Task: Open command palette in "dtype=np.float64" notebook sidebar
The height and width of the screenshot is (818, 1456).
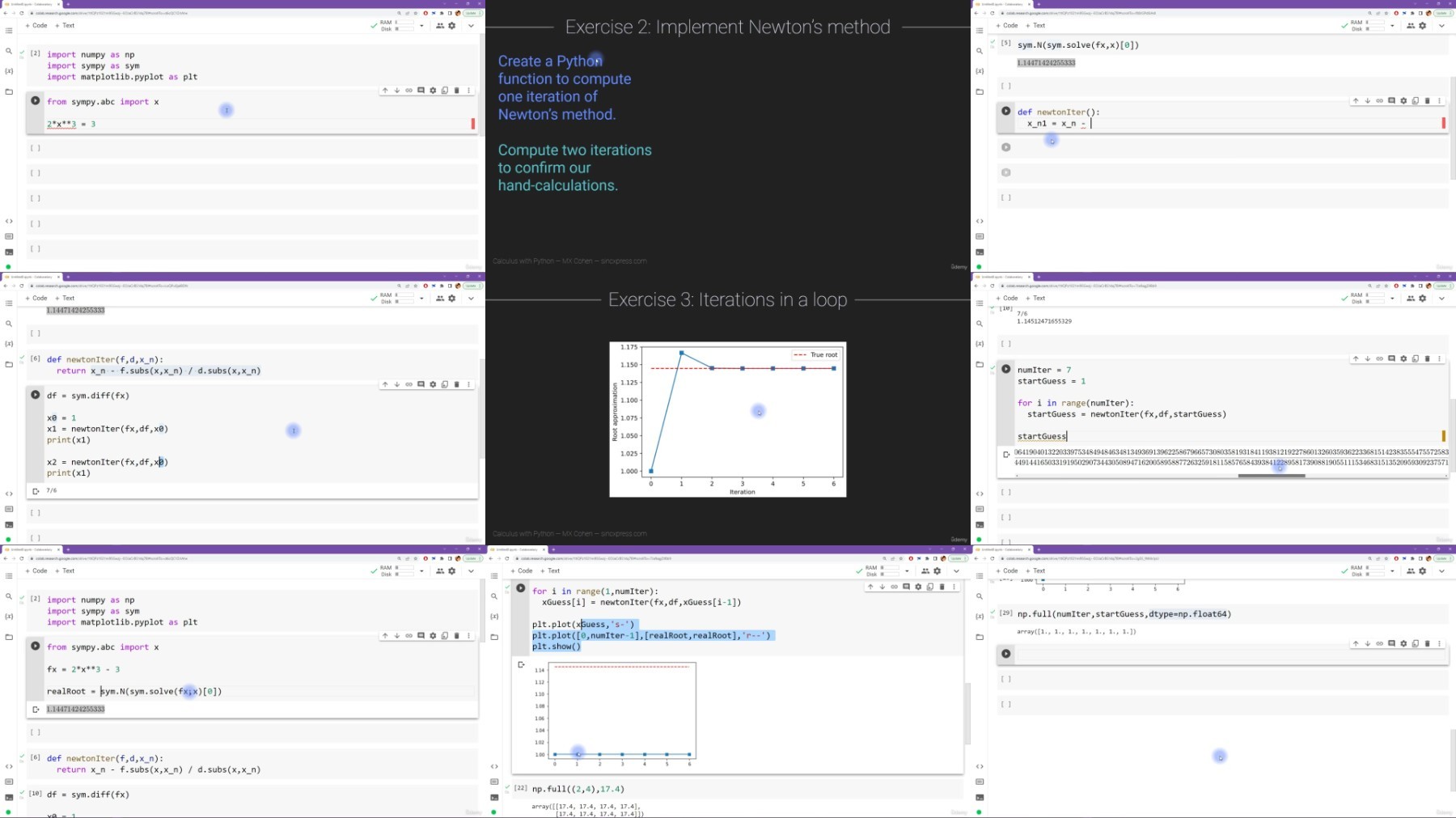Action: [x=980, y=782]
